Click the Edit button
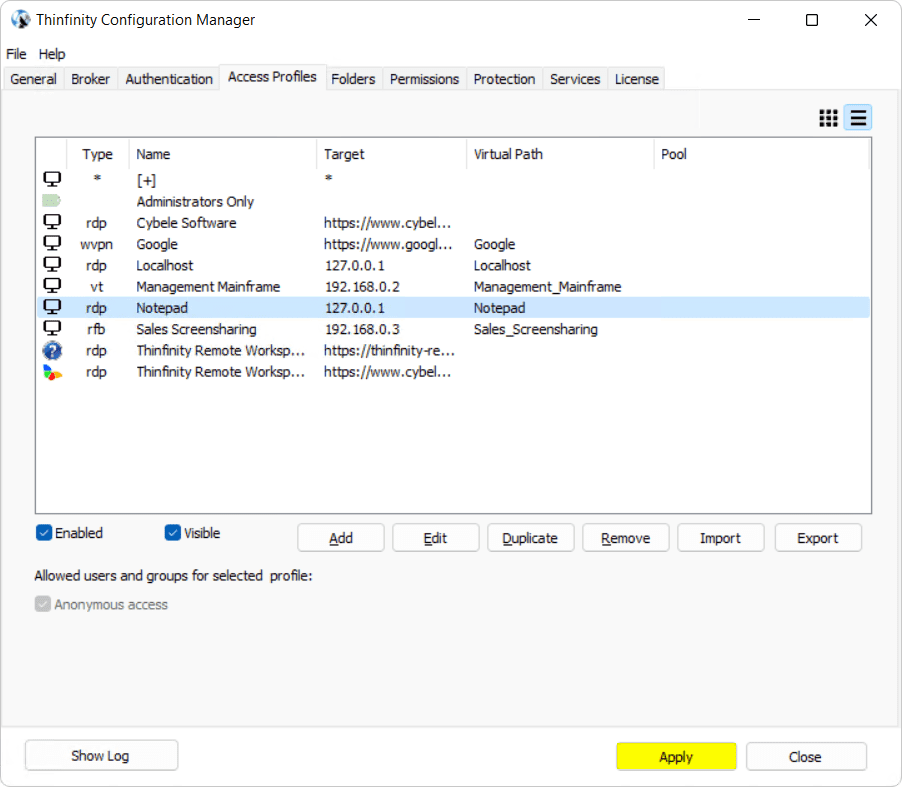 pos(435,538)
